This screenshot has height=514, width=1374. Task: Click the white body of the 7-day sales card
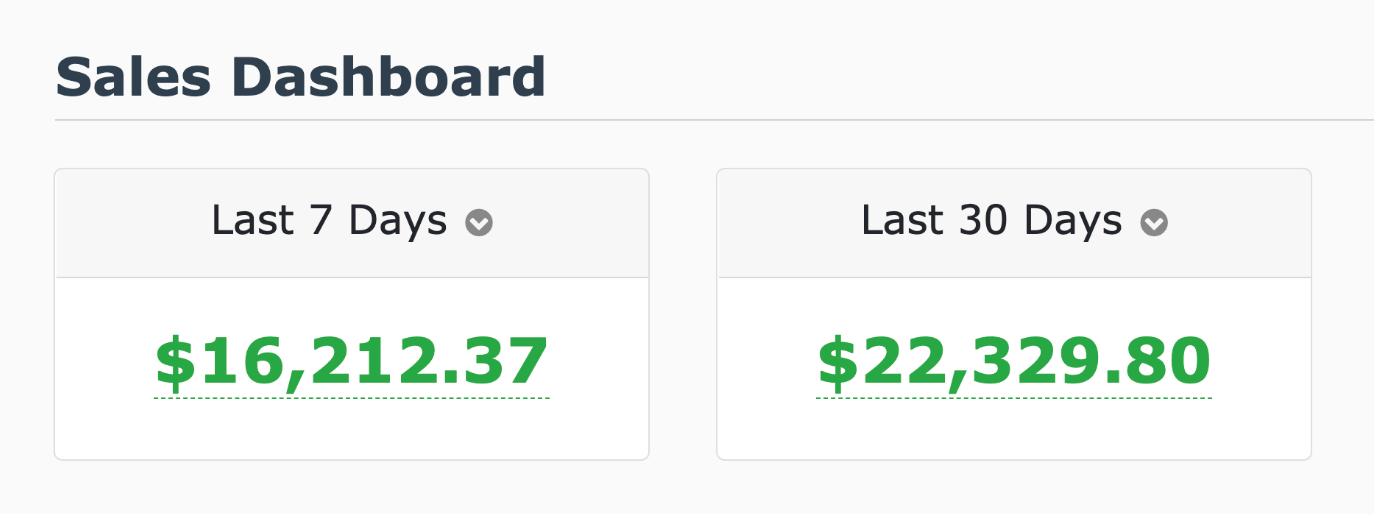[x=352, y=430]
